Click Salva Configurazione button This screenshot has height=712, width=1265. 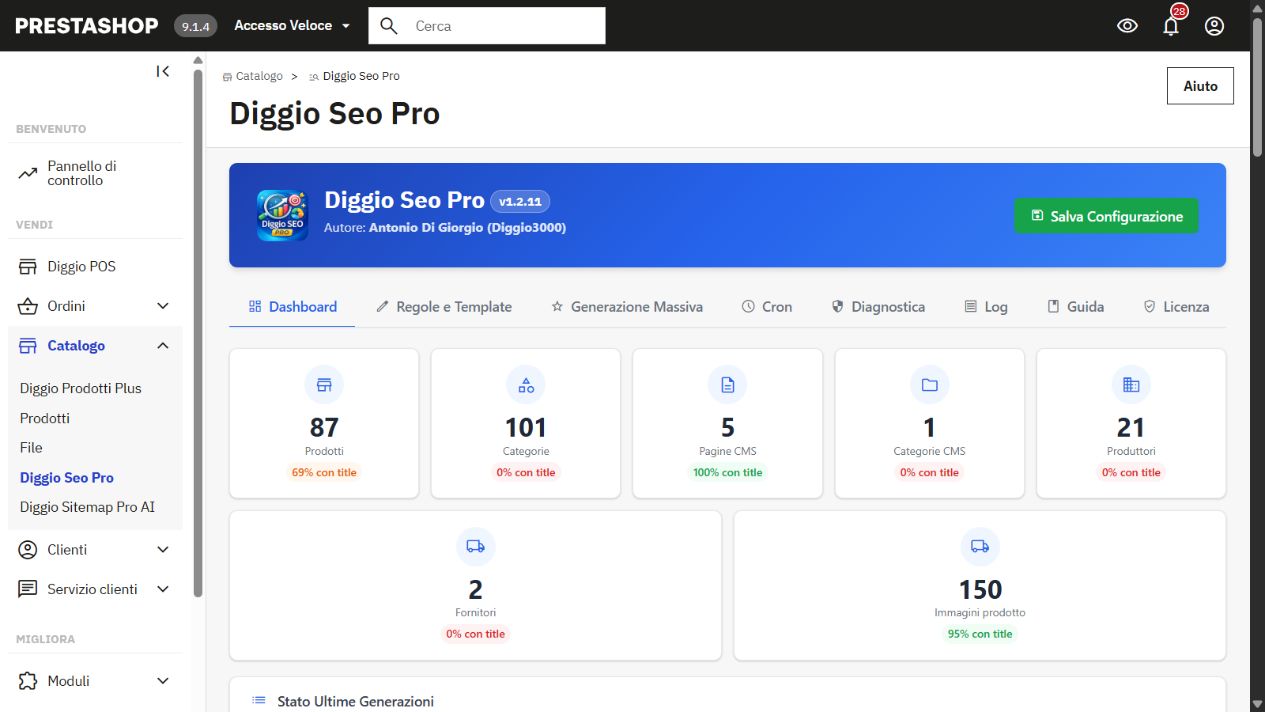(x=1106, y=216)
